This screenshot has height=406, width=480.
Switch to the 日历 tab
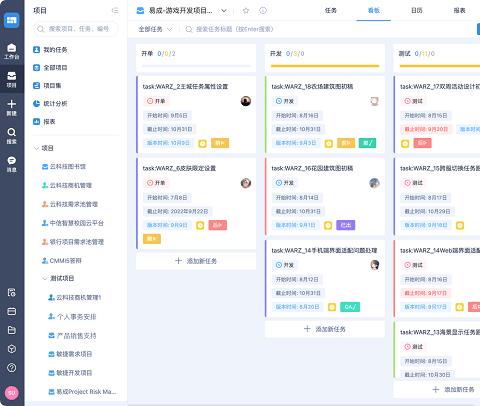(x=417, y=11)
